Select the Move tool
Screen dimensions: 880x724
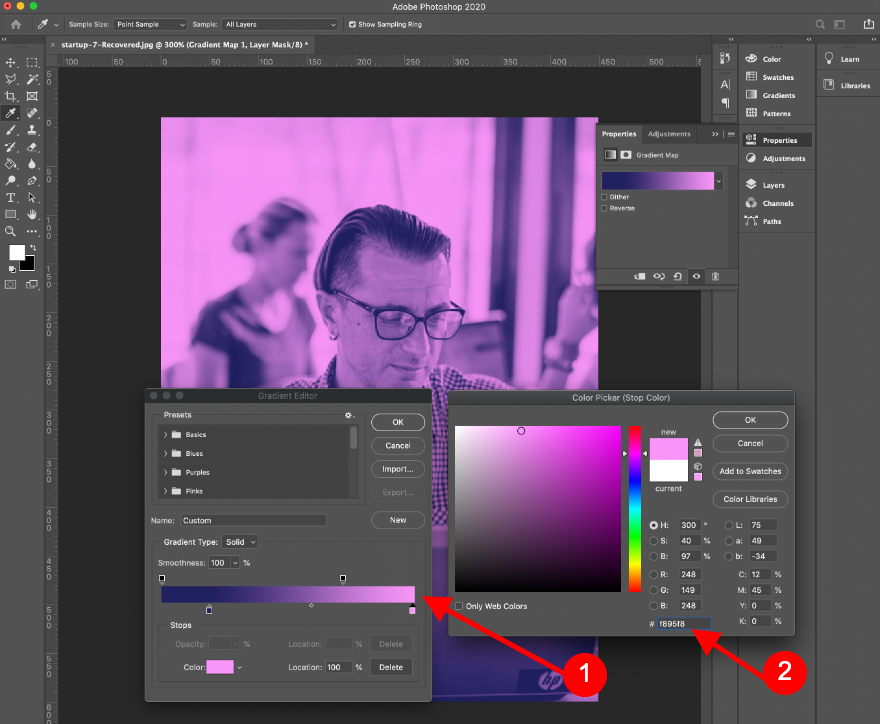11,62
